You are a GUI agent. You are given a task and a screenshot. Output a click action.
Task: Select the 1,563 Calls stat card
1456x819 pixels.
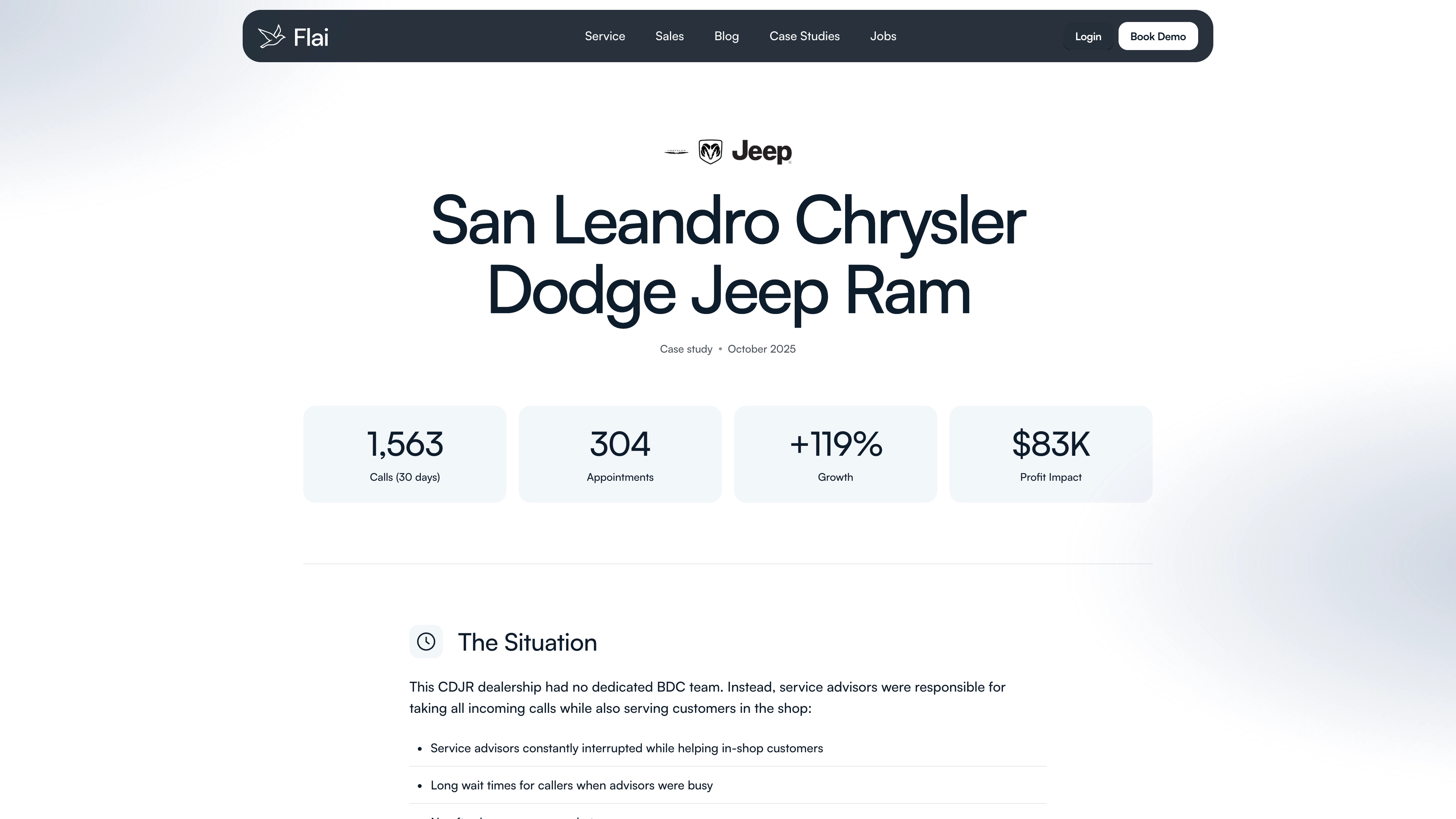405,454
